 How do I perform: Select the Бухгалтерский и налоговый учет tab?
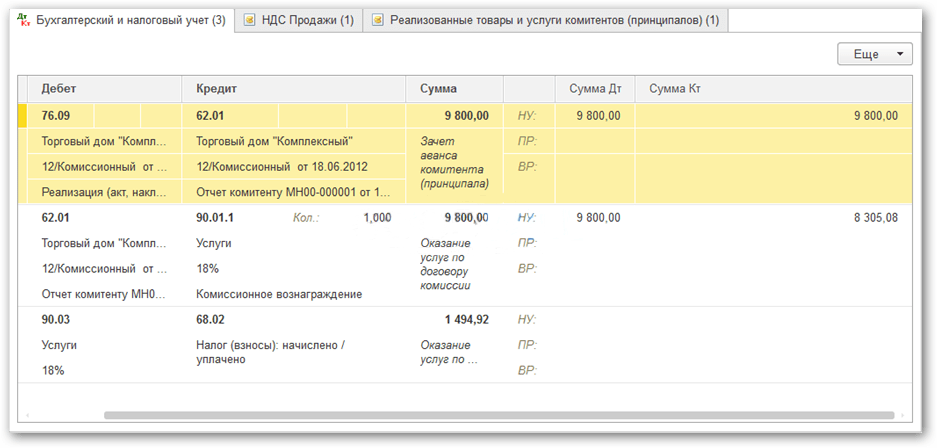[x=130, y=20]
